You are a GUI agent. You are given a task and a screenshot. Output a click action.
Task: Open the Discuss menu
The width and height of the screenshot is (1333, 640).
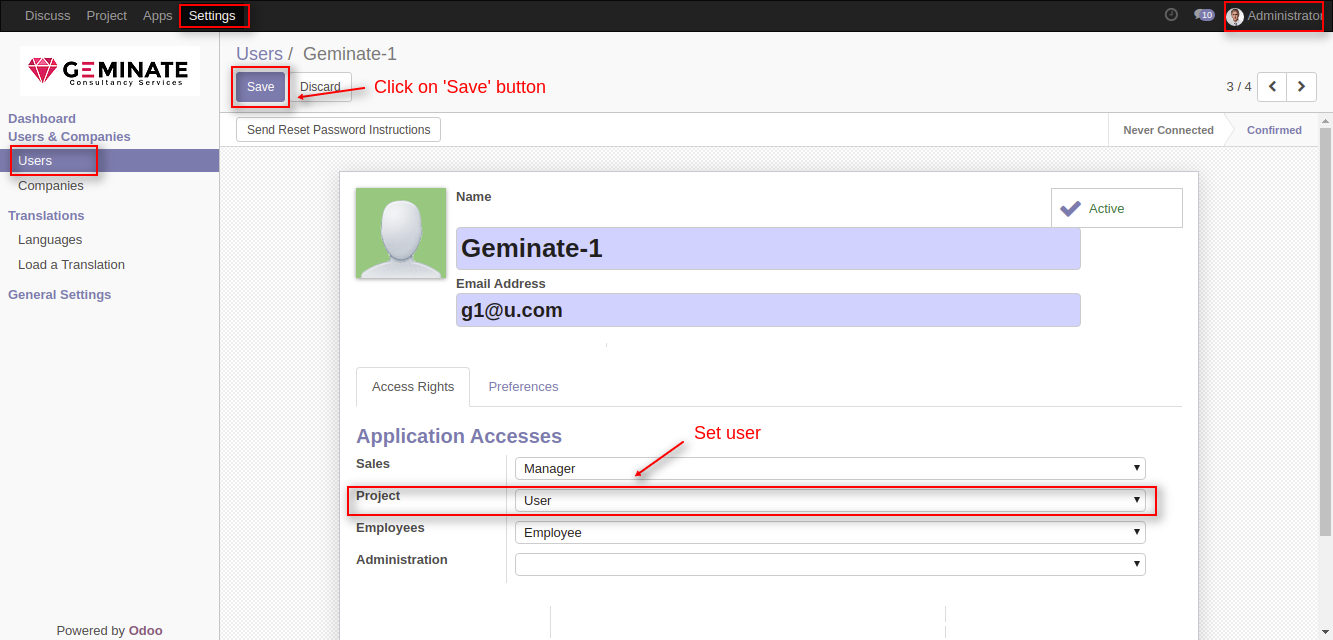48,16
